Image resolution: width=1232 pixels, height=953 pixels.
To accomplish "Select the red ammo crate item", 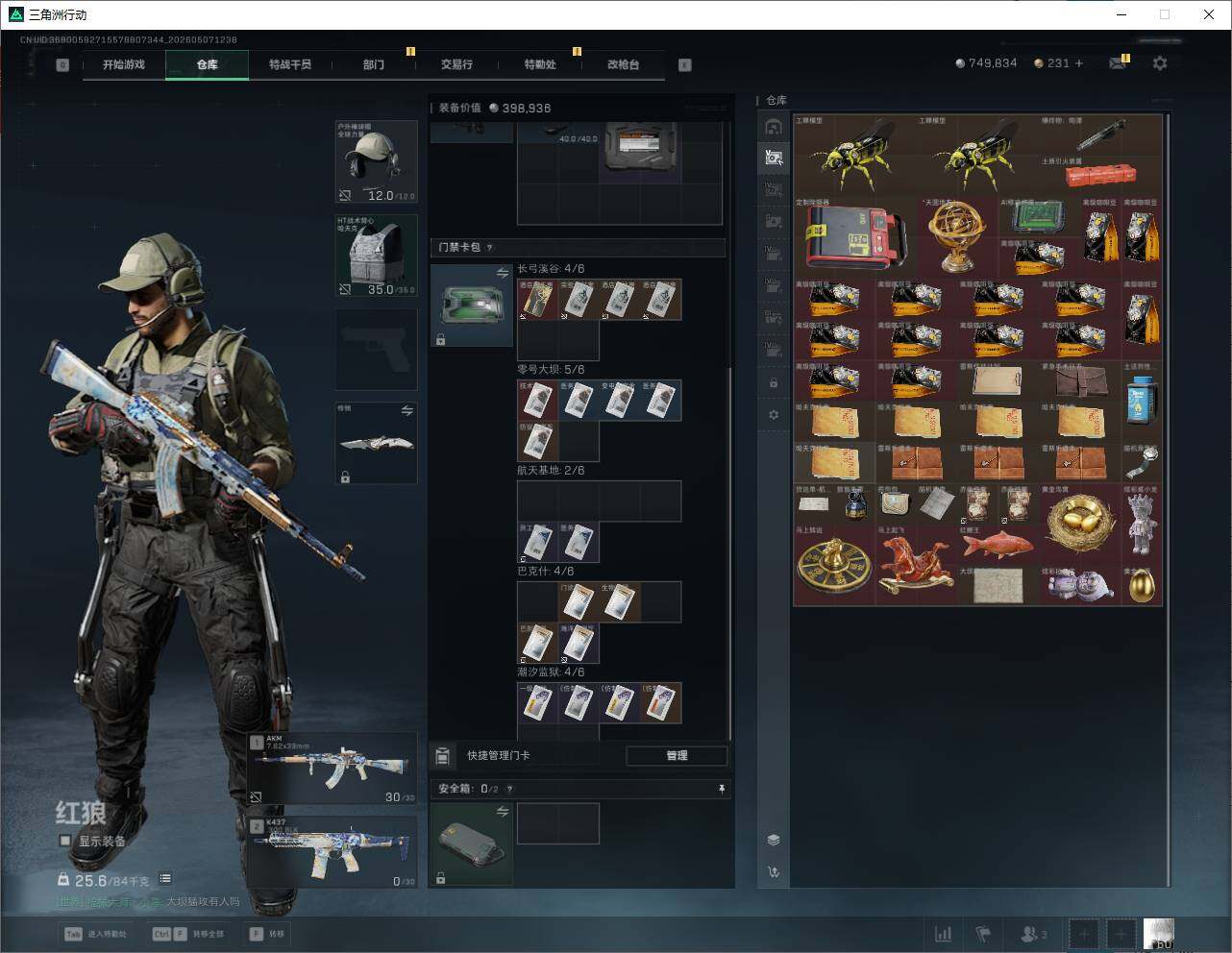I will click(1100, 176).
